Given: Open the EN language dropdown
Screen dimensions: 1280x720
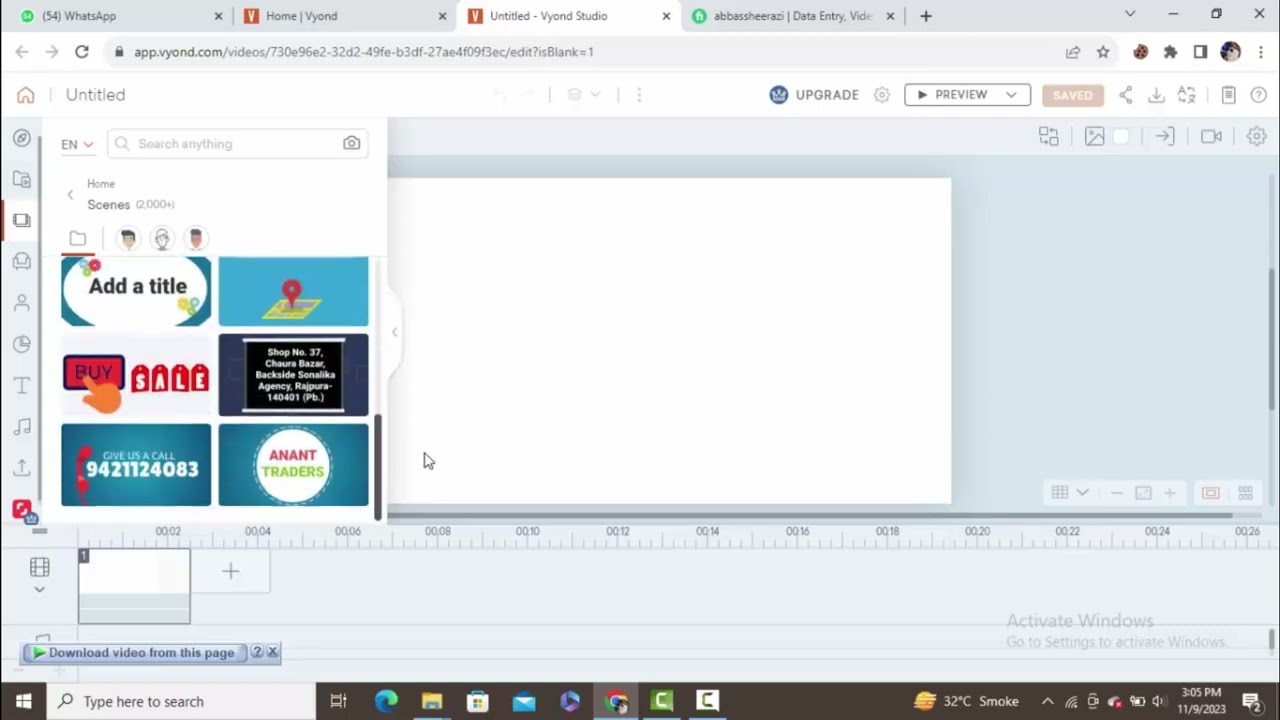Looking at the screenshot, I should point(77,144).
